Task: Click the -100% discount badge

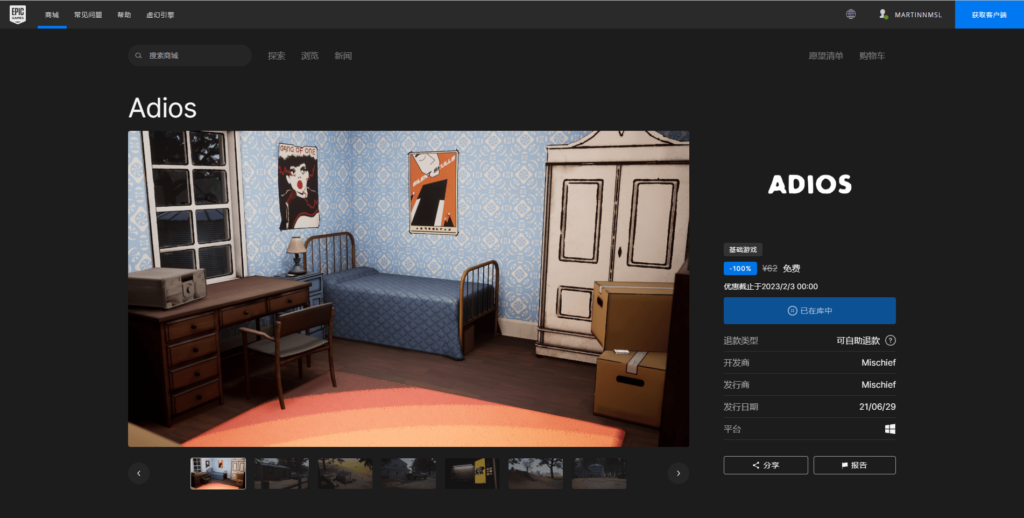Action: 740,268
